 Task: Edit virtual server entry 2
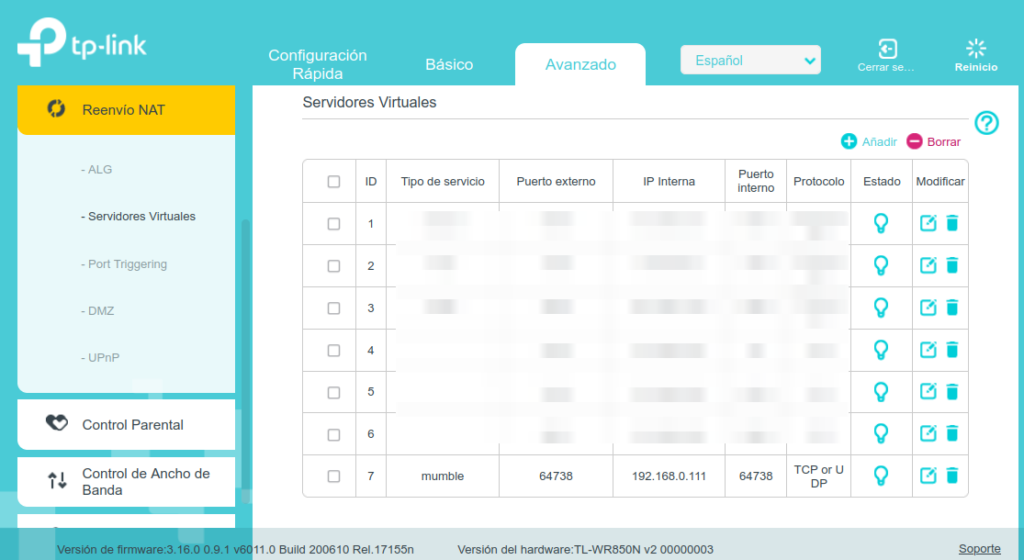(x=928, y=265)
